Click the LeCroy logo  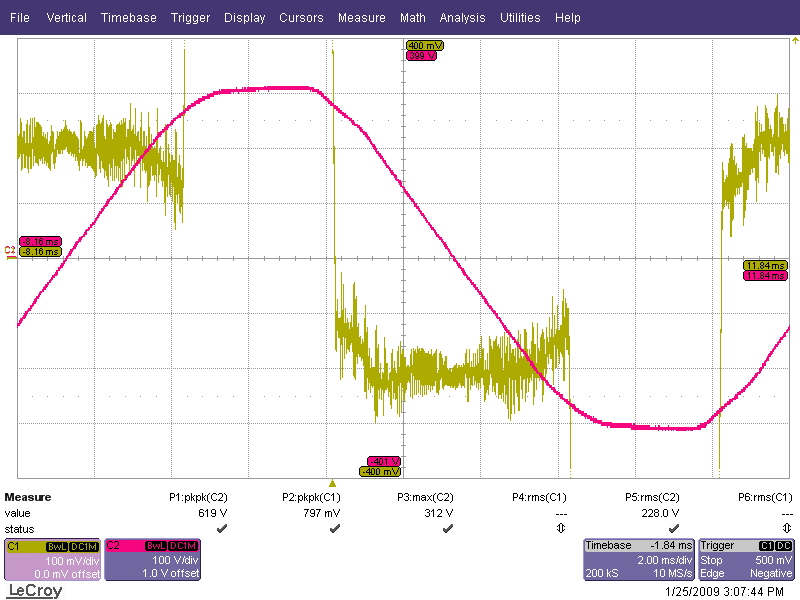tap(35, 591)
